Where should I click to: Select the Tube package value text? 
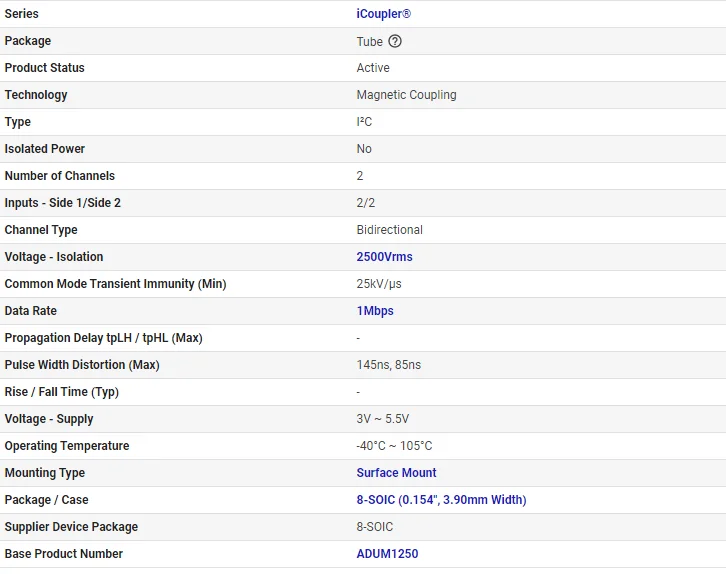[x=369, y=41]
